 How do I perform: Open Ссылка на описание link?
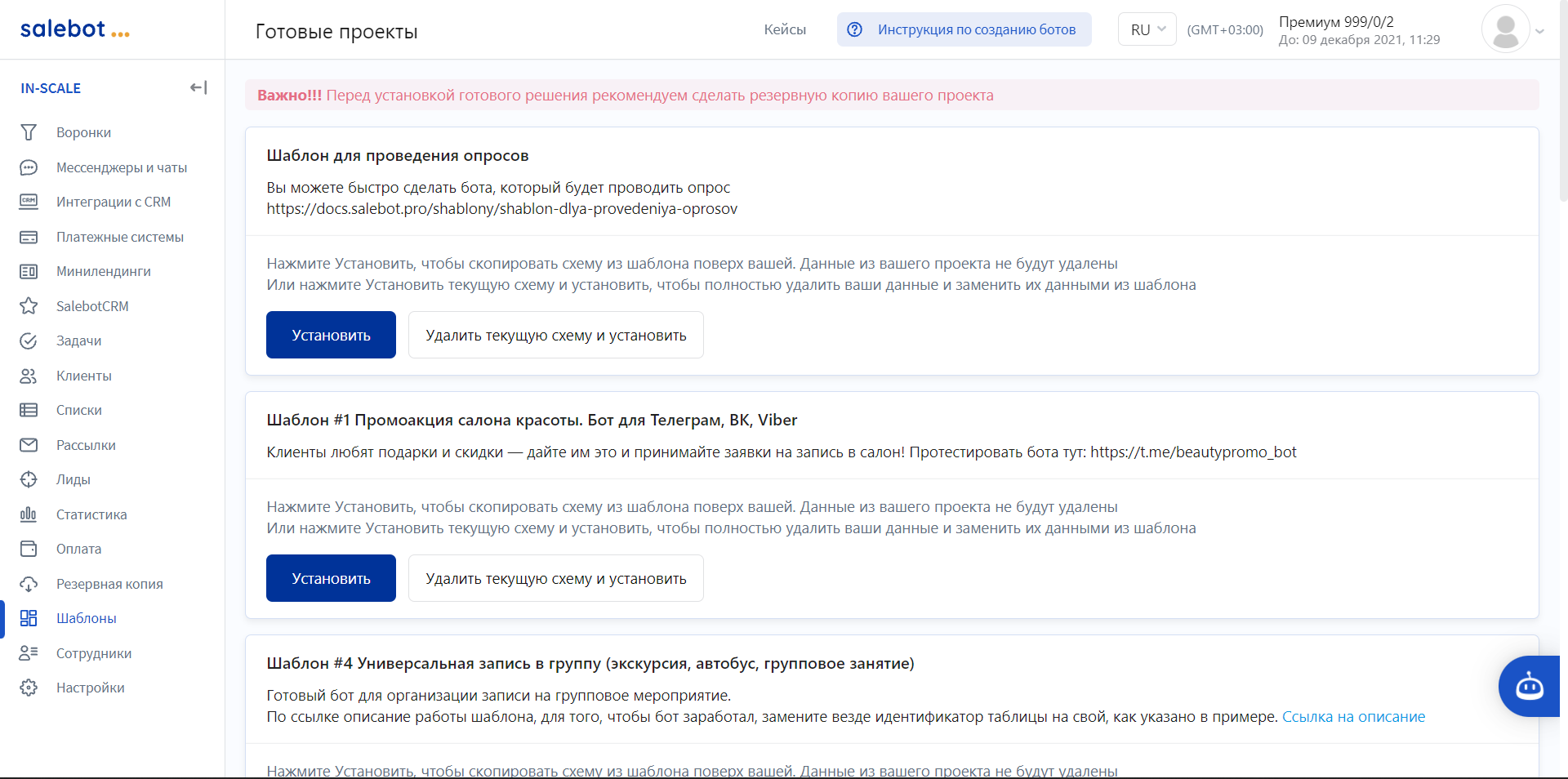click(x=1353, y=717)
